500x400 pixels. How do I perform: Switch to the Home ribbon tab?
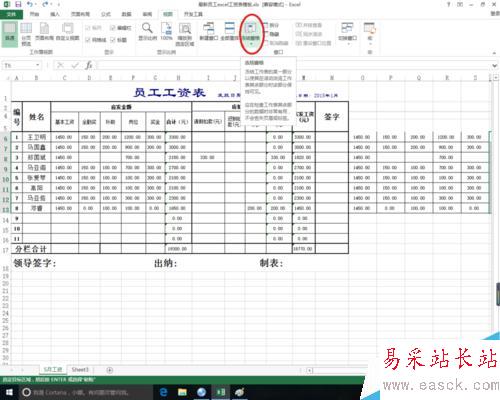coord(34,14)
